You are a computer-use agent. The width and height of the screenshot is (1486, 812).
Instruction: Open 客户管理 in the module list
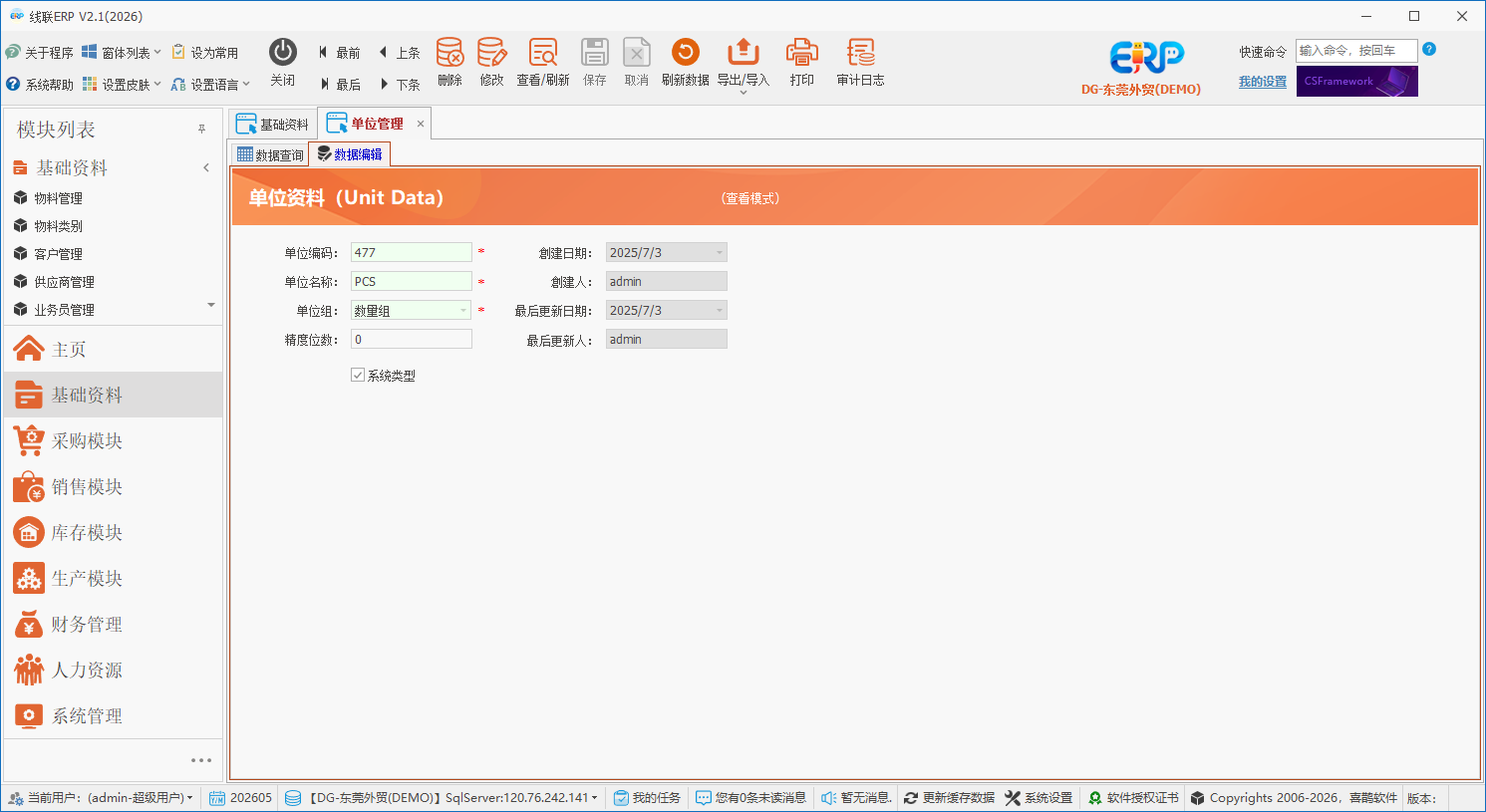pyautogui.click(x=58, y=254)
